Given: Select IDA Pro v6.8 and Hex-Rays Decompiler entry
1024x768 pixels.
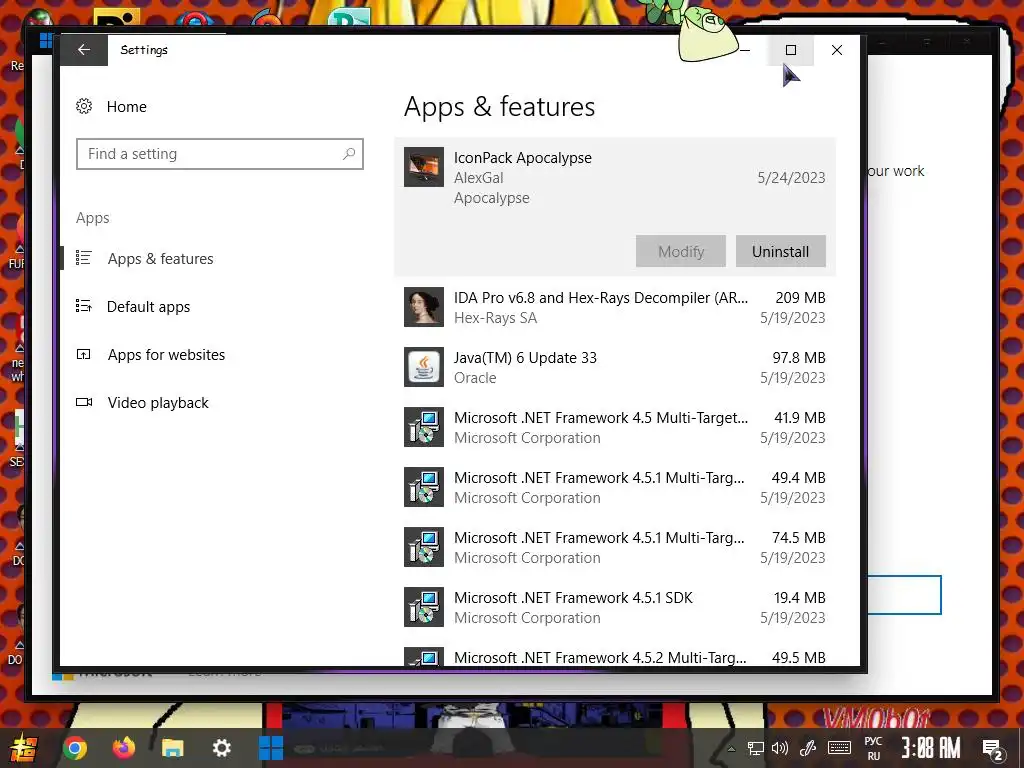Looking at the screenshot, I should pos(615,307).
